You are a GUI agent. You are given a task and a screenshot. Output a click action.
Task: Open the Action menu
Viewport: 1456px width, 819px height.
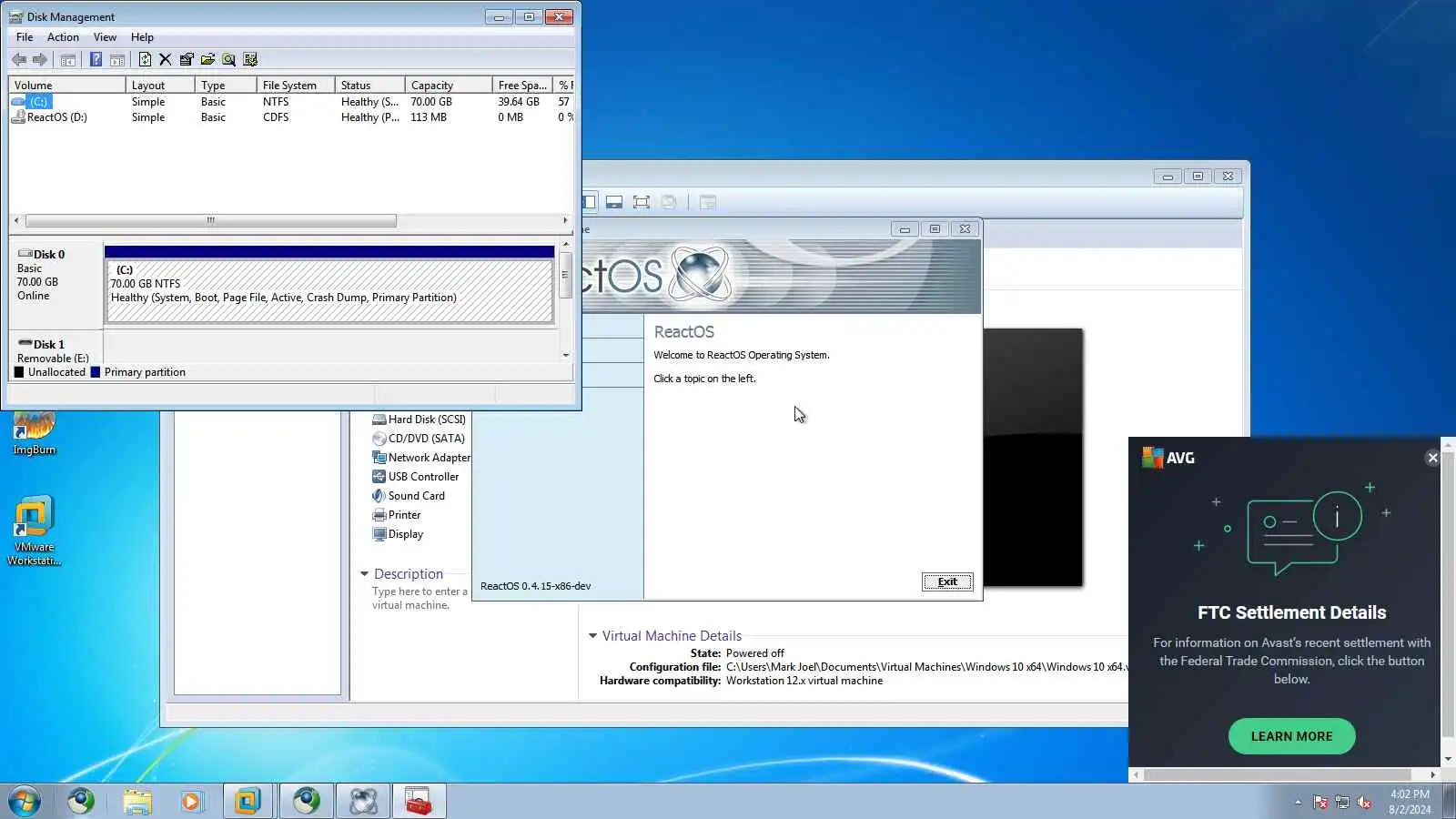coord(63,37)
